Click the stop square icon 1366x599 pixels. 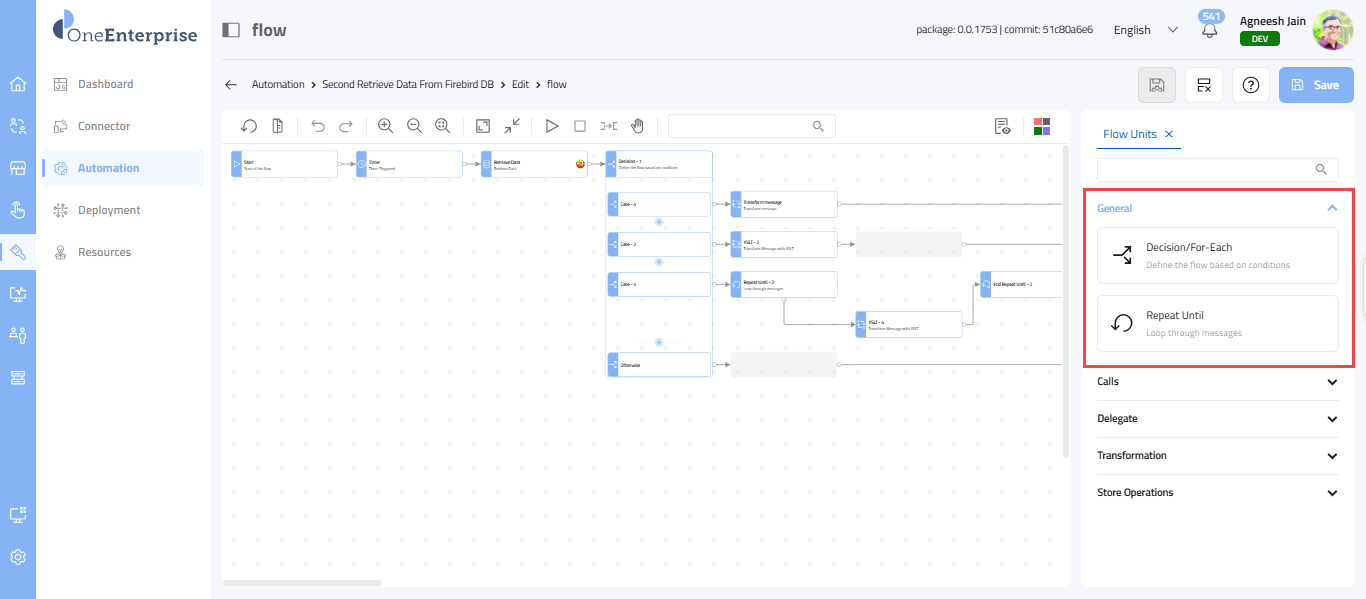pyautogui.click(x=580, y=126)
